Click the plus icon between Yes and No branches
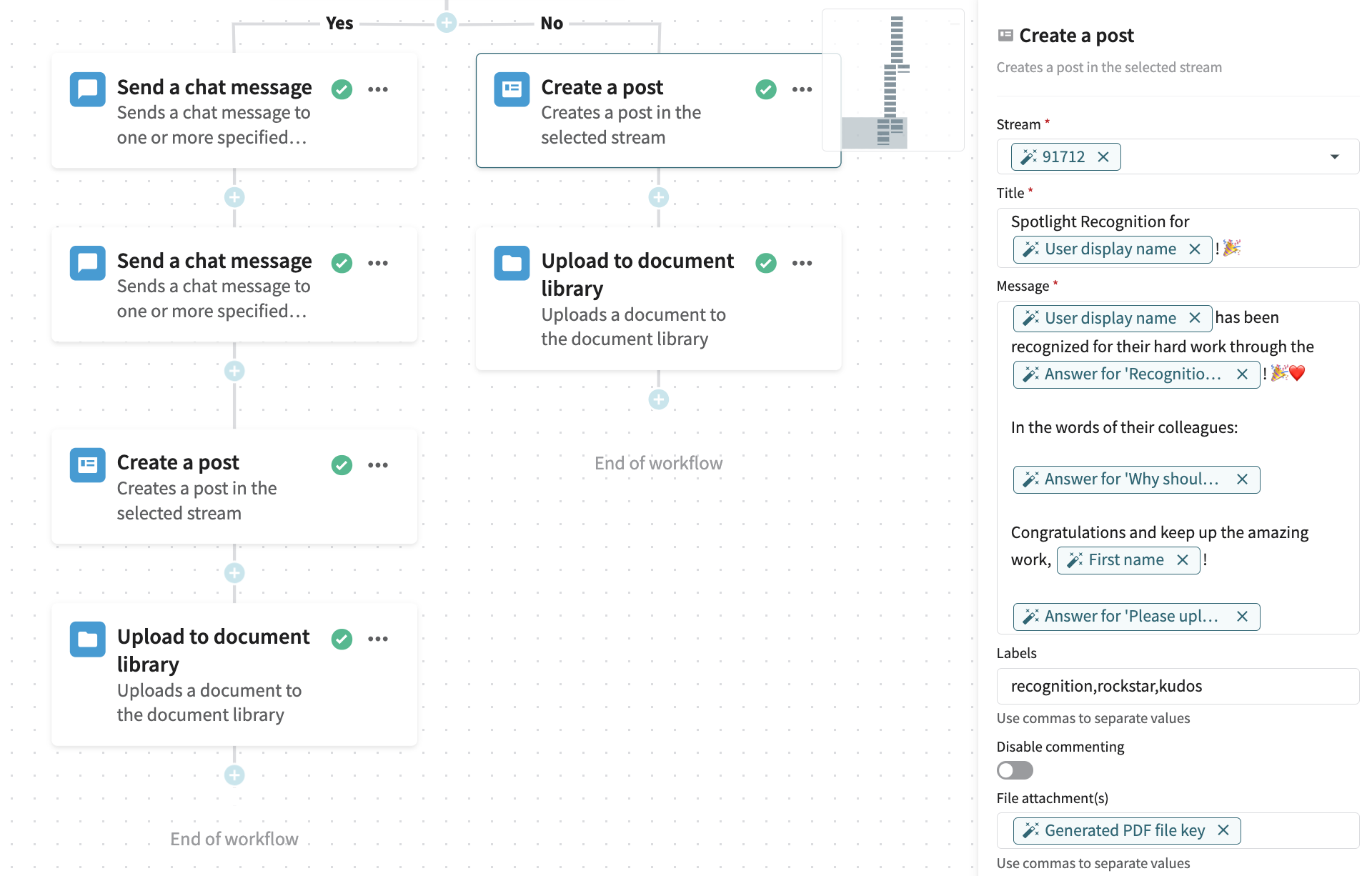 pyautogui.click(x=447, y=23)
